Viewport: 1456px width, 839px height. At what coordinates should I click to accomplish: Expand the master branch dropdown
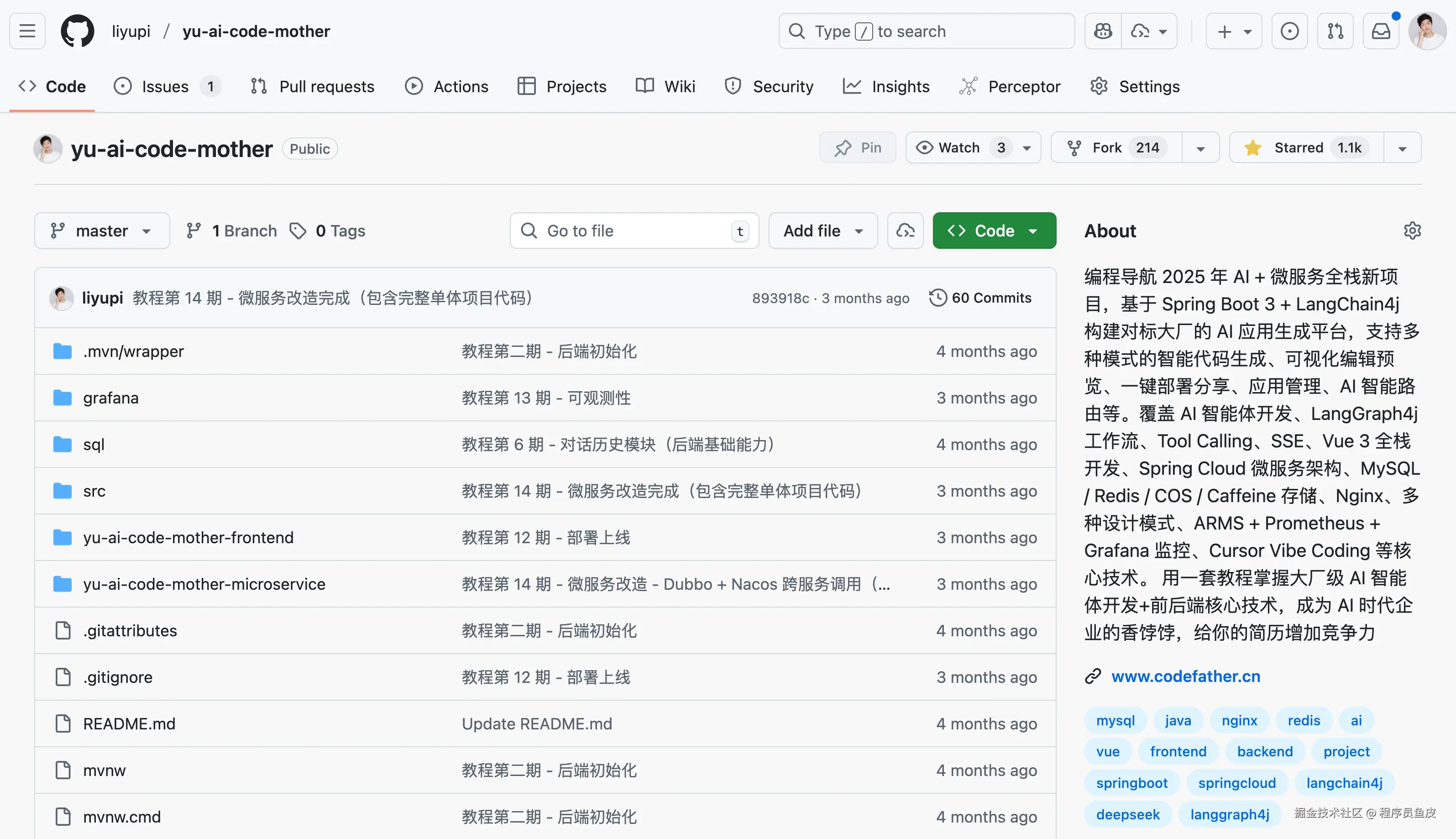[101, 231]
